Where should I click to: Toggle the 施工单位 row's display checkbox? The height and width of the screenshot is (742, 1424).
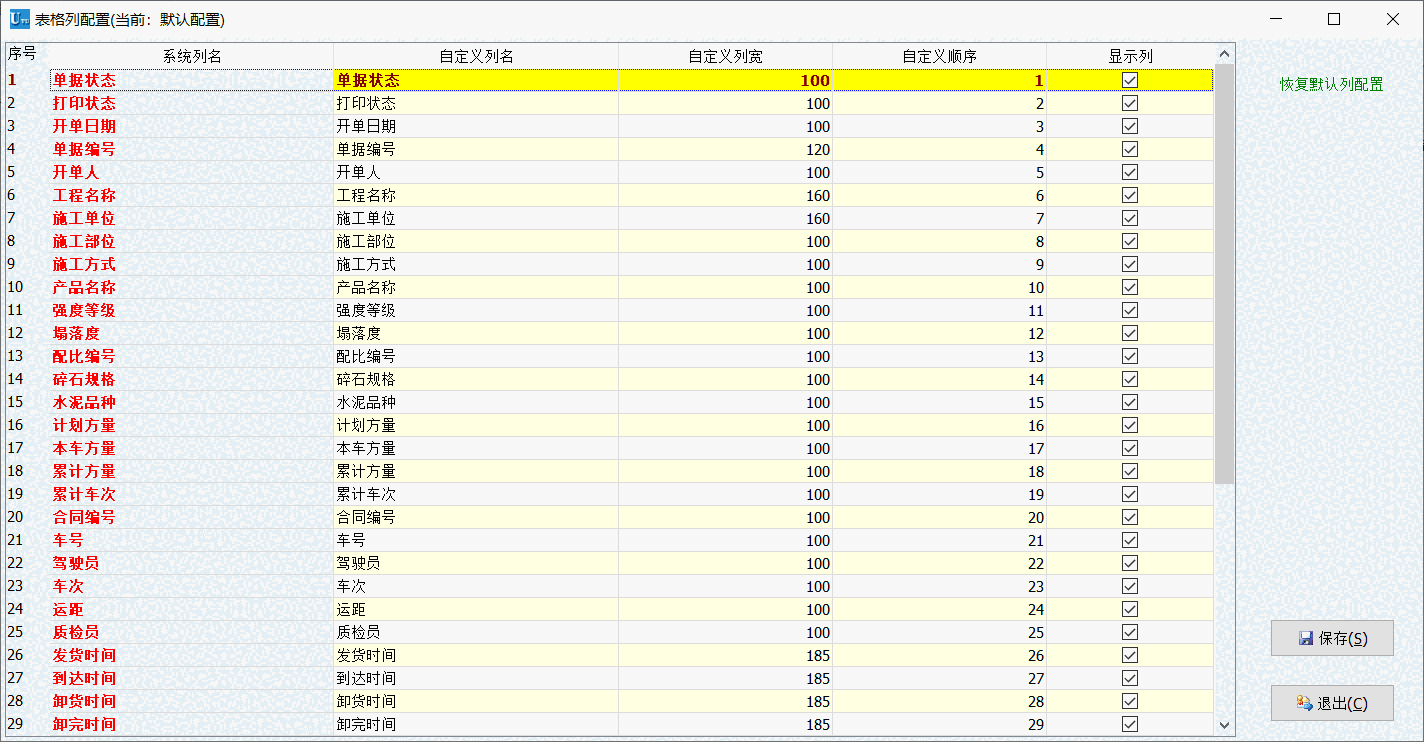[x=1130, y=218]
